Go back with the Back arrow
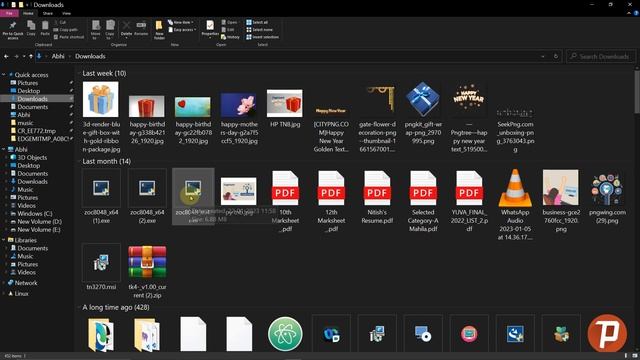The width and height of the screenshot is (640, 360). pyautogui.click(x=6, y=56)
